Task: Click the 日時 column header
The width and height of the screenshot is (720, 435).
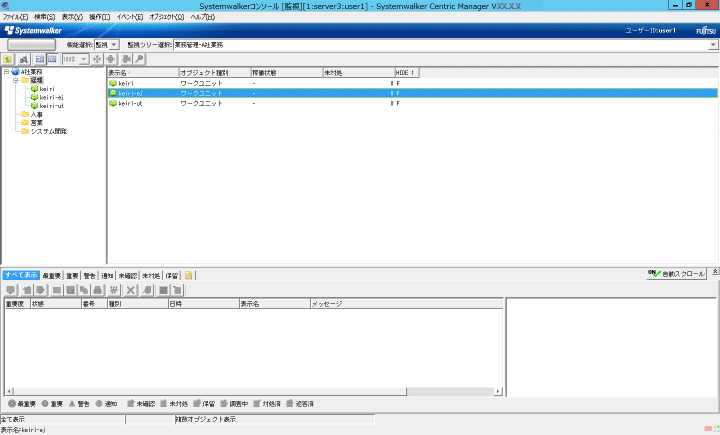Action: [204, 304]
